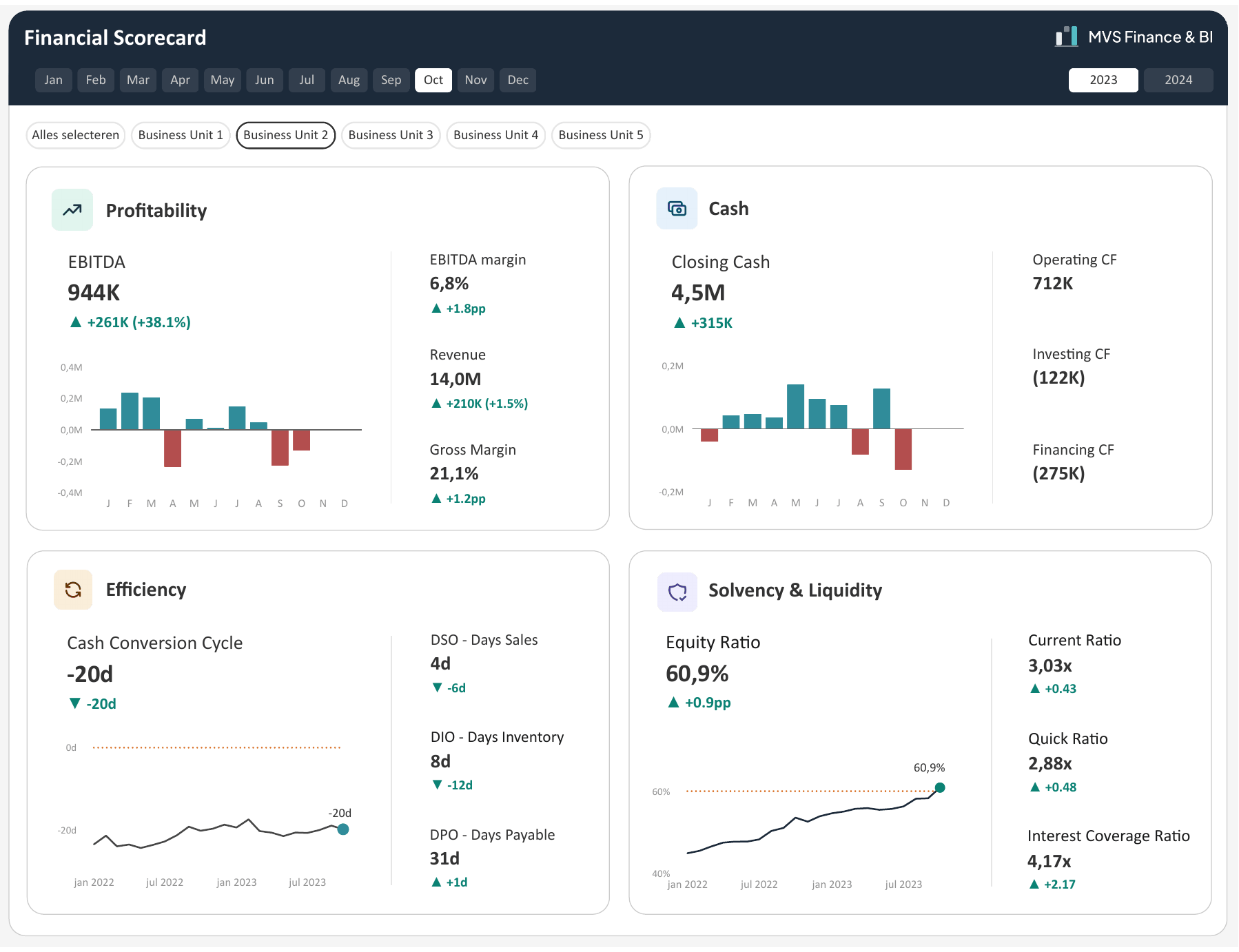Click the Closing Cash value 4,5M
The height and width of the screenshot is (952, 1239).
click(698, 293)
